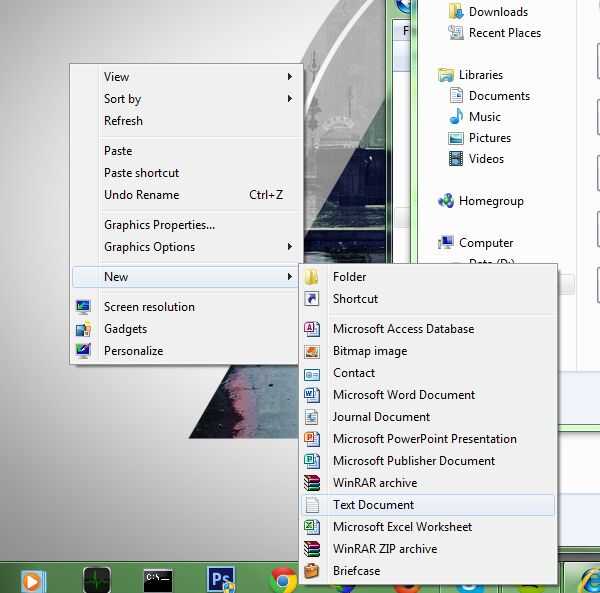Click the Ctrl+Z shortcut text
Viewport: 600px width, 593px height.
(x=266, y=195)
